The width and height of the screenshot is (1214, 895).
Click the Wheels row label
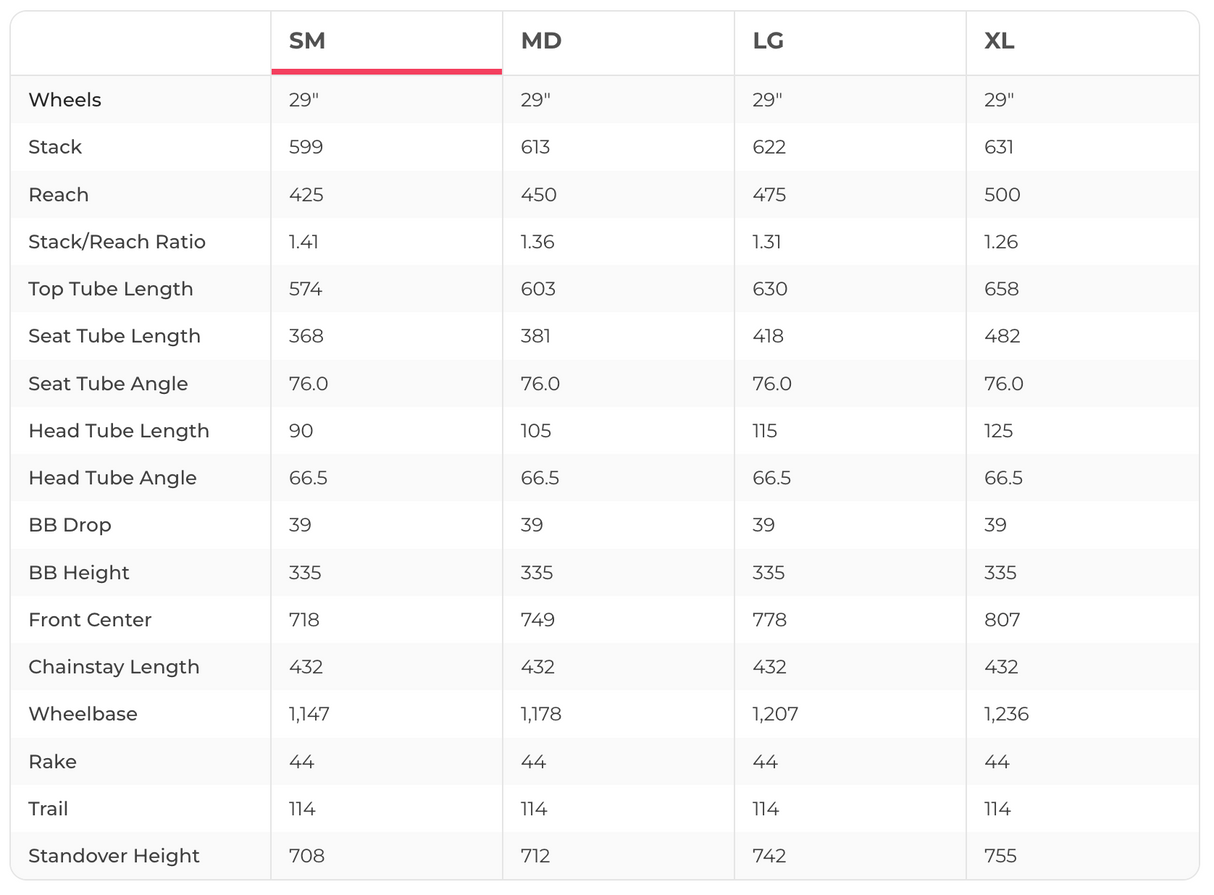[x=65, y=100]
